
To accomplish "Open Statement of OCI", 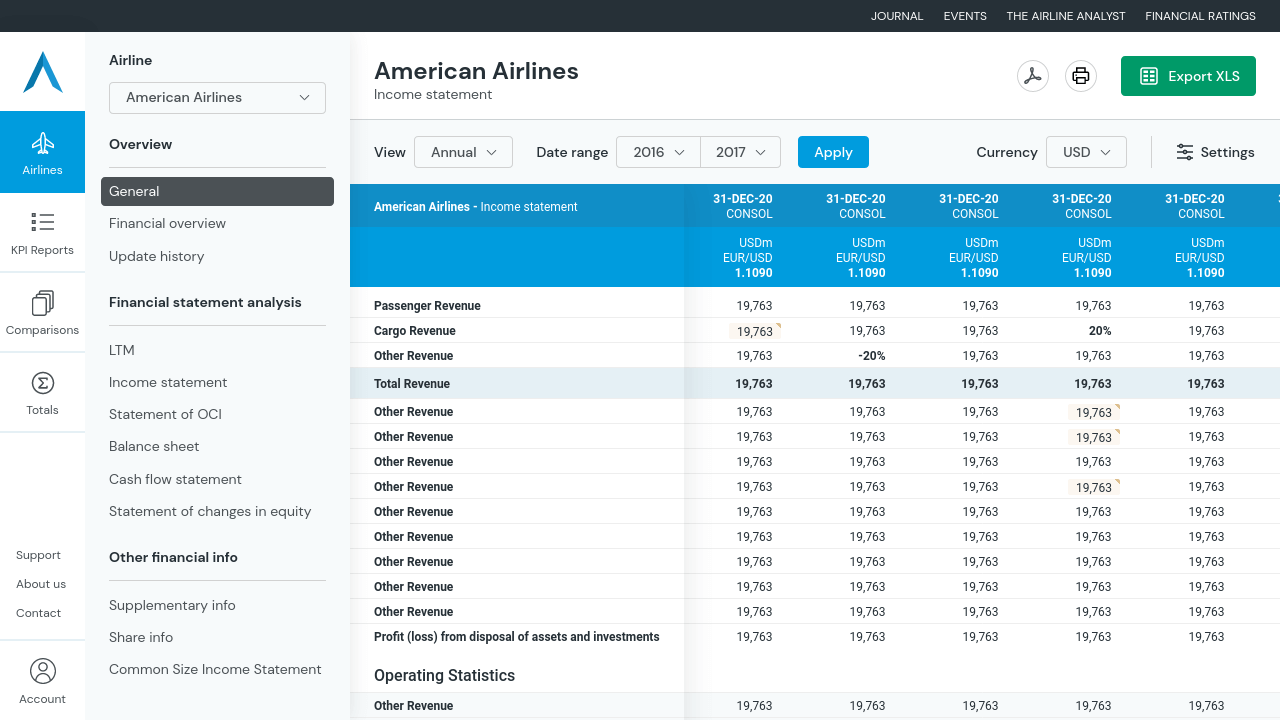I will tap(165, 414).
